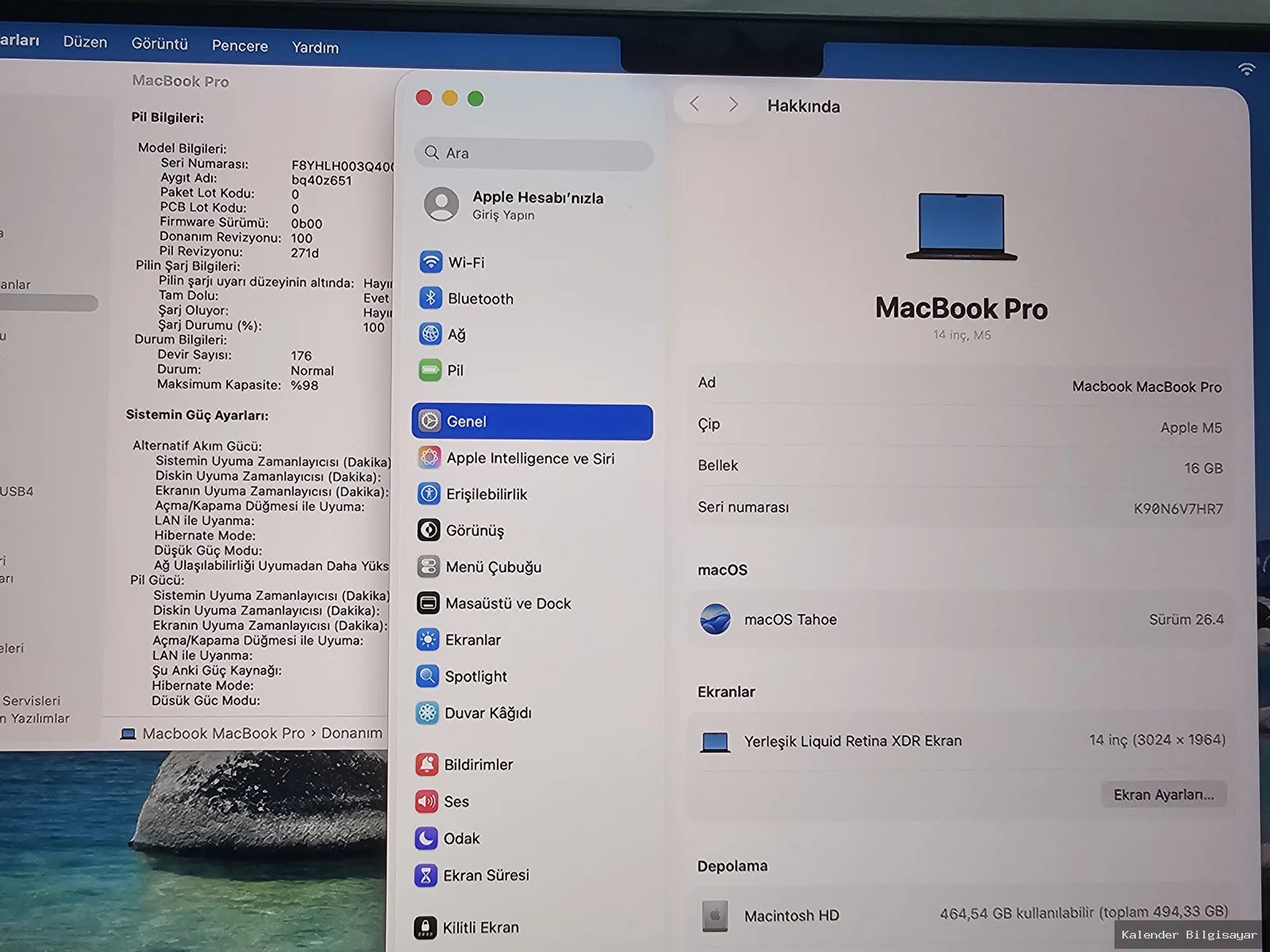Open Spotlight magnifier icon
This screenshot has width=1270, height=952.
pos(427,676)
